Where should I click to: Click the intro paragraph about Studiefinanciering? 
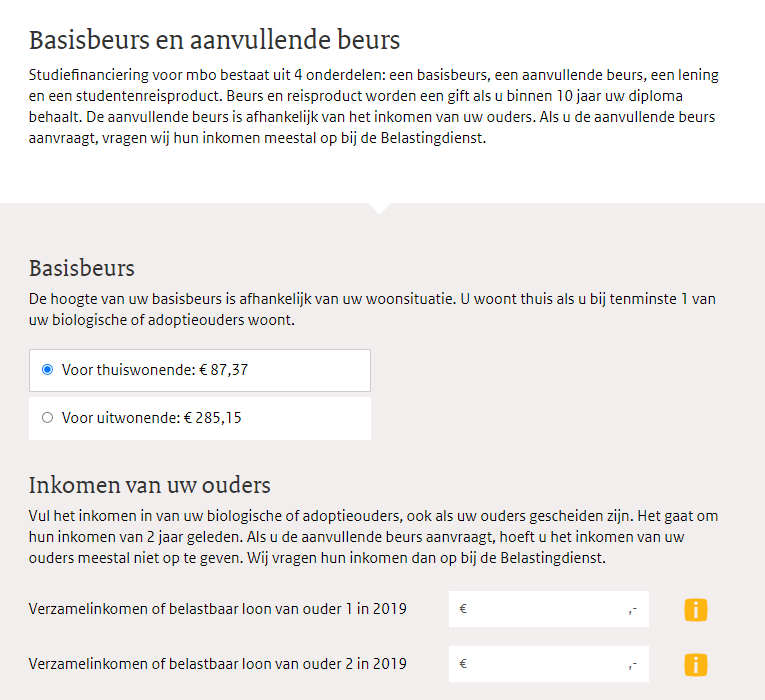[x=374, y=107]
